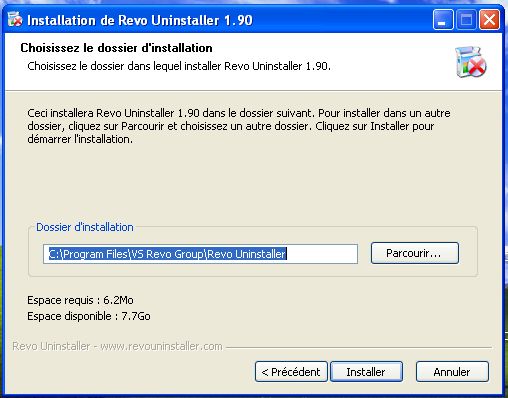Click the Revo Uninstaller logo in header
Viewport: 508px width, 398px height.
point(470,62)
